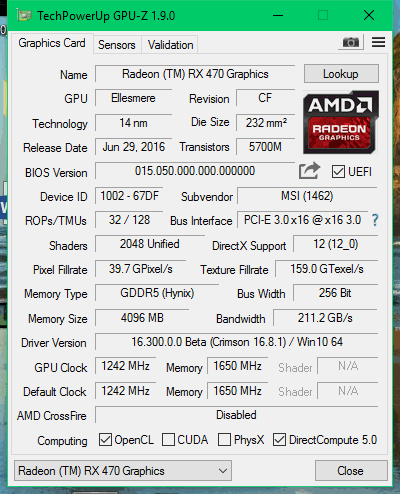Image resolution: width=400 pixels, height=494 pixels.
Task: Click the Lookup button
Action: click(341, 74)
